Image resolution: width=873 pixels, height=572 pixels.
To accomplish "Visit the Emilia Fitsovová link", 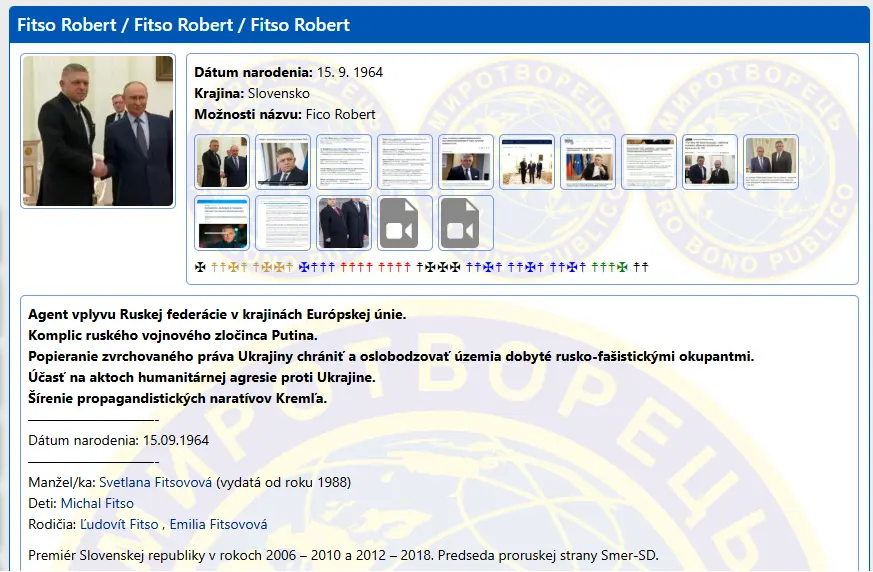I will [218, 524].
